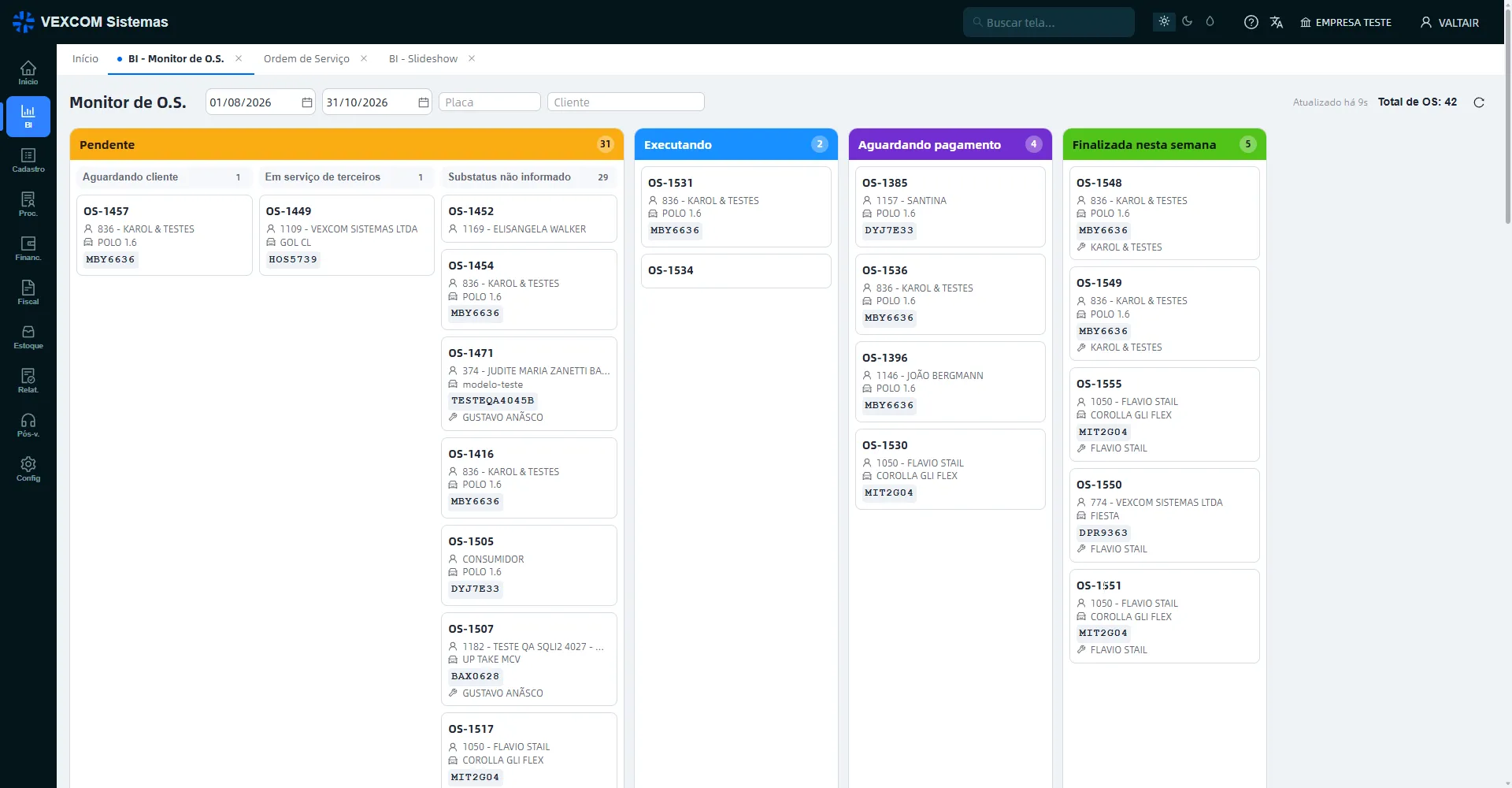Viewport: 1512px width, 788px height.
Task: Click the droplet theme icon
Action: click(x=1210, y=21)
